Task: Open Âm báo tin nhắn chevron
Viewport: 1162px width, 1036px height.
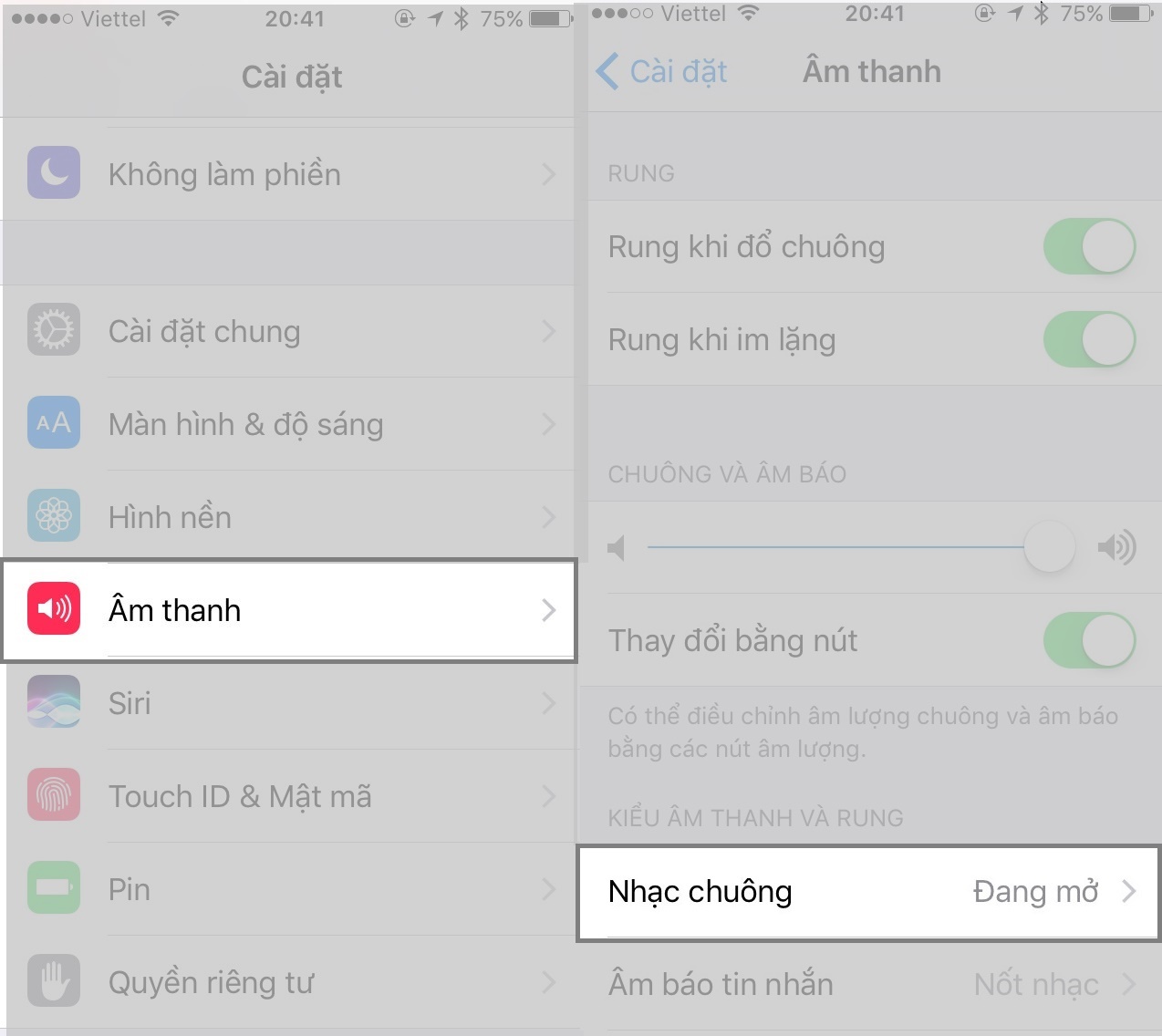Action: [x=1129, y=984]
